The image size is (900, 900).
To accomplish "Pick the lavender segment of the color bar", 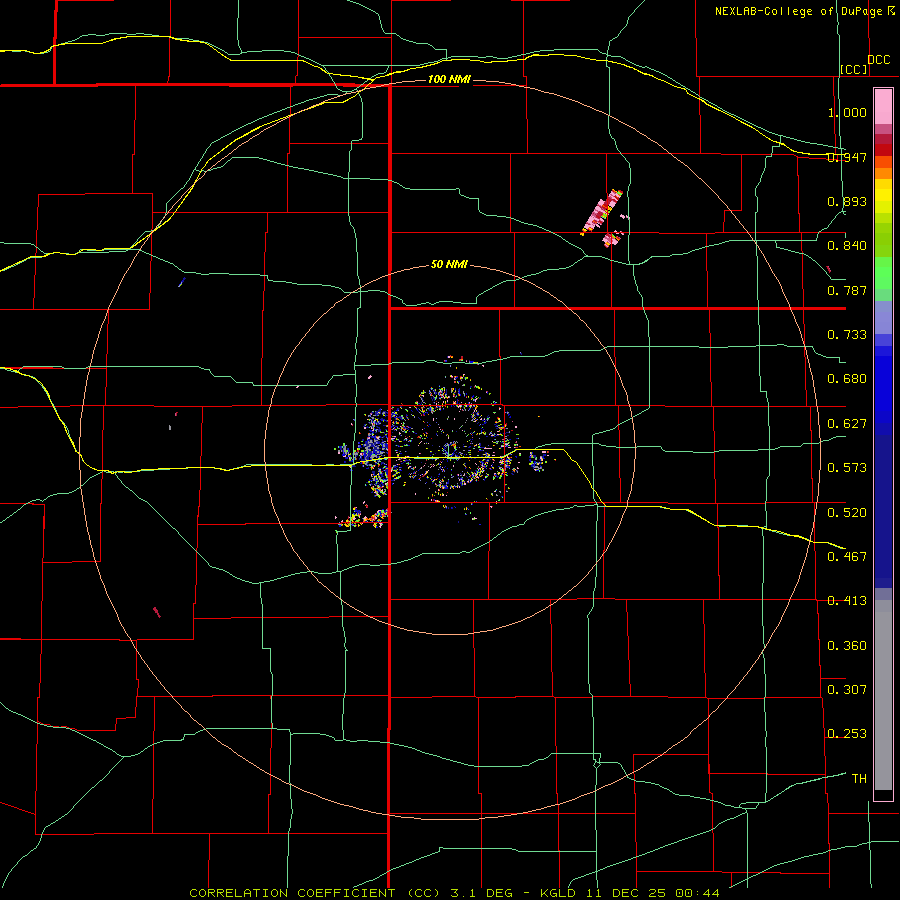I will point(883,317).
